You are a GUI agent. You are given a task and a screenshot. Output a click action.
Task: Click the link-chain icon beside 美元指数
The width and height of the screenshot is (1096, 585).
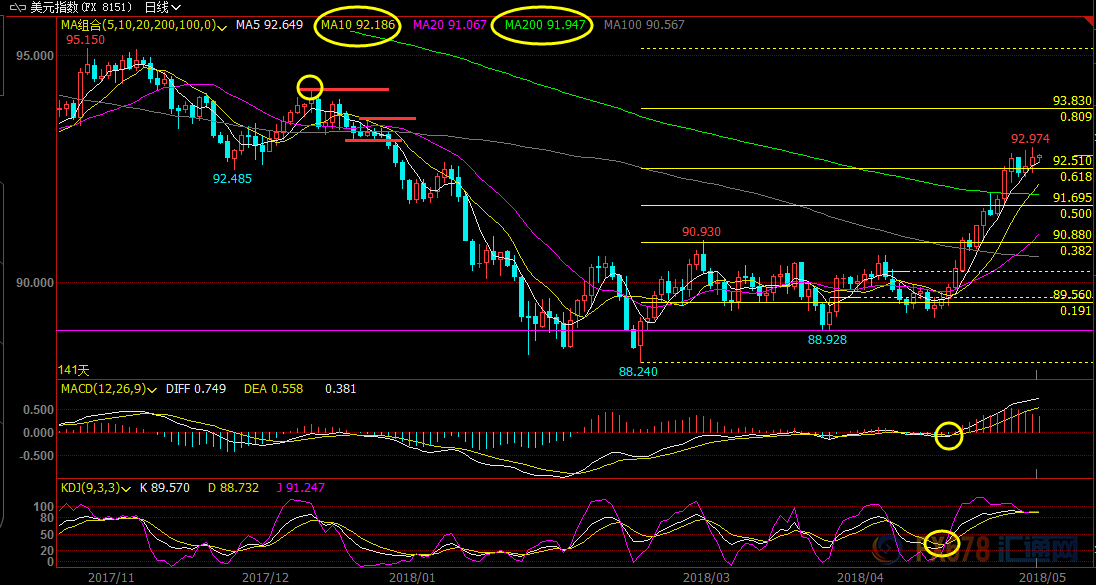pyautogui.click(x=18, y=8)
